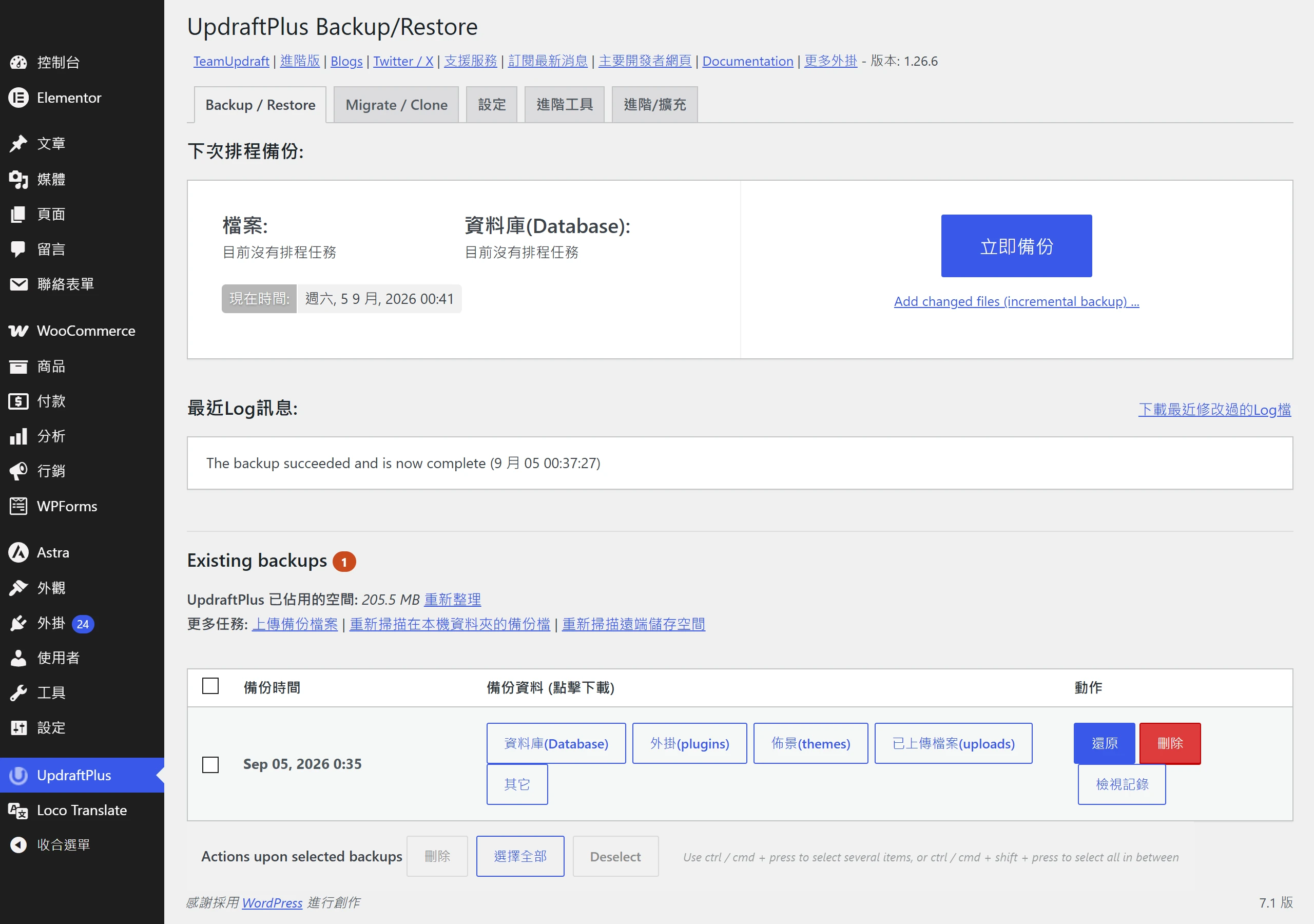Image resolution: width=1314 pixels, height=924 pixels.
Task: Click the 立即備份 button
Action: 1016,246
